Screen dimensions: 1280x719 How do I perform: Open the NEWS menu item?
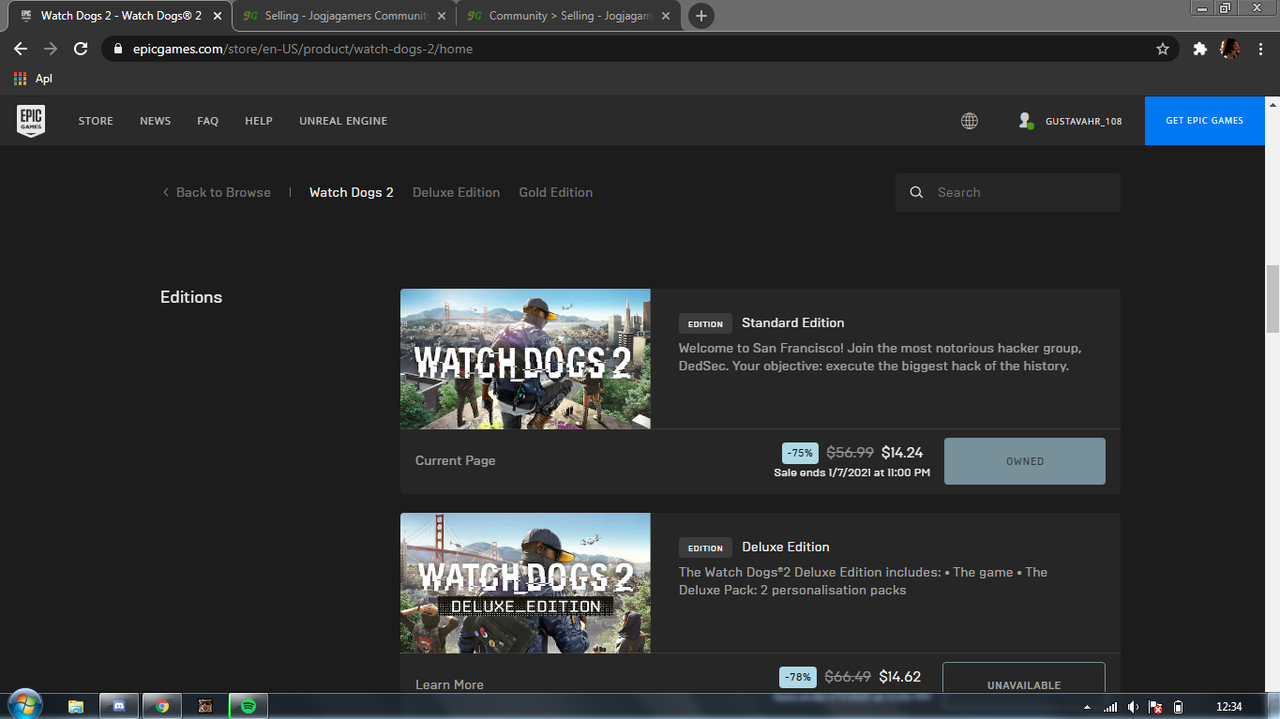point(155,121)
